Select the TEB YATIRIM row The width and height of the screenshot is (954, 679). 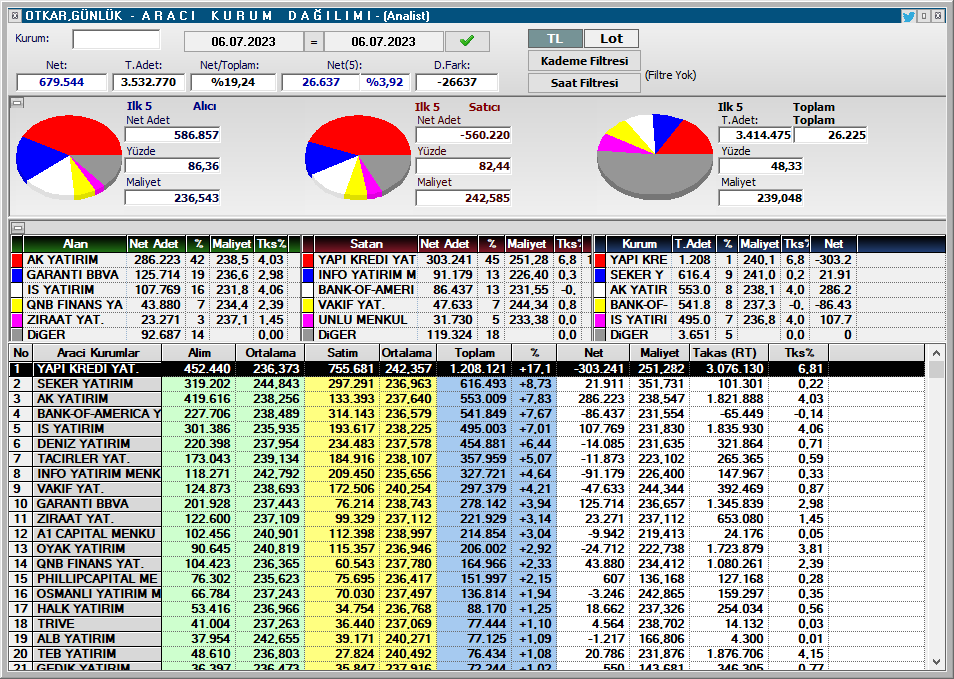pyautogui.click(x=467, y=653)
